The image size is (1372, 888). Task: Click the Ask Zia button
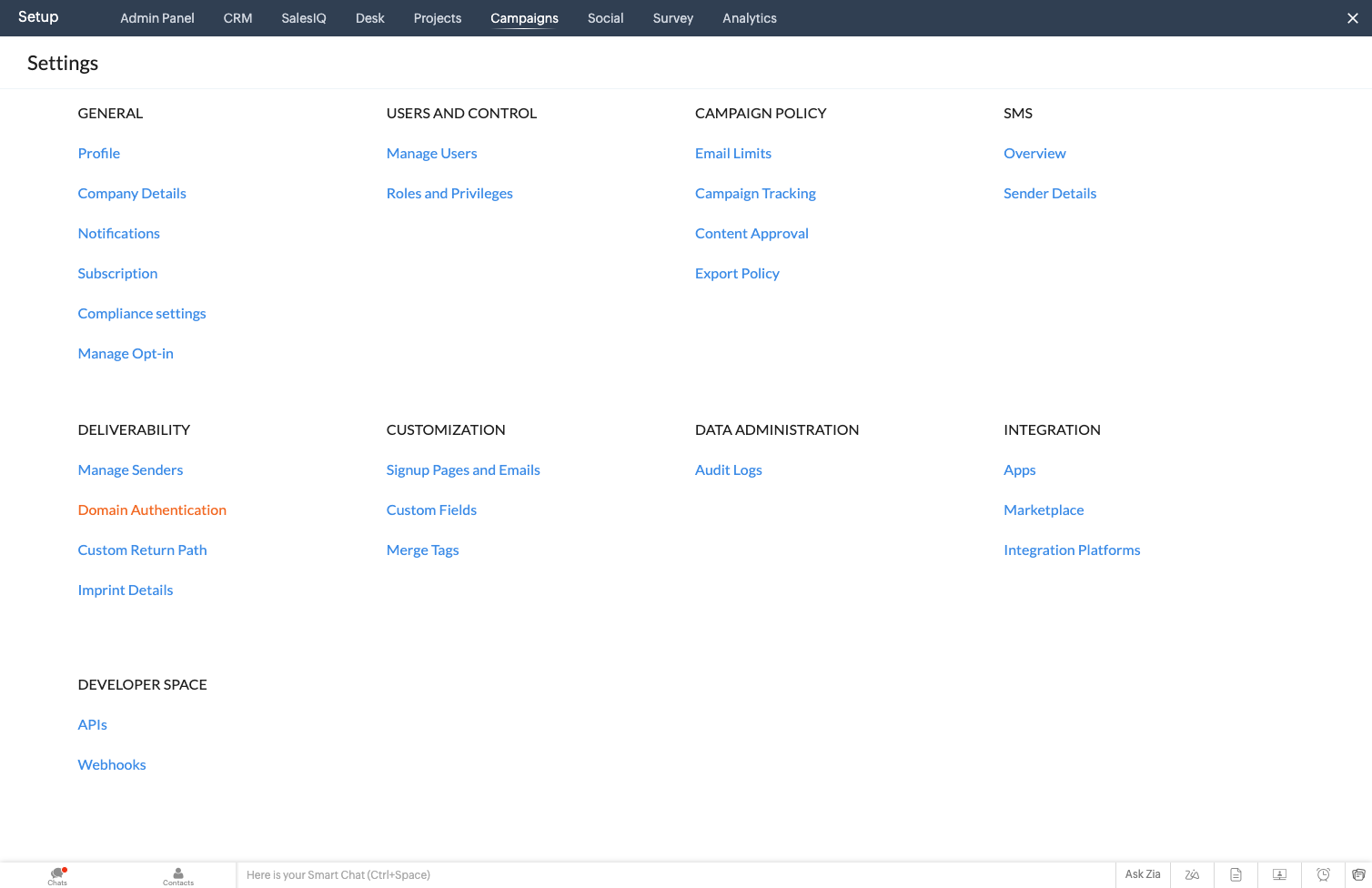click(x=1143, y=874)
